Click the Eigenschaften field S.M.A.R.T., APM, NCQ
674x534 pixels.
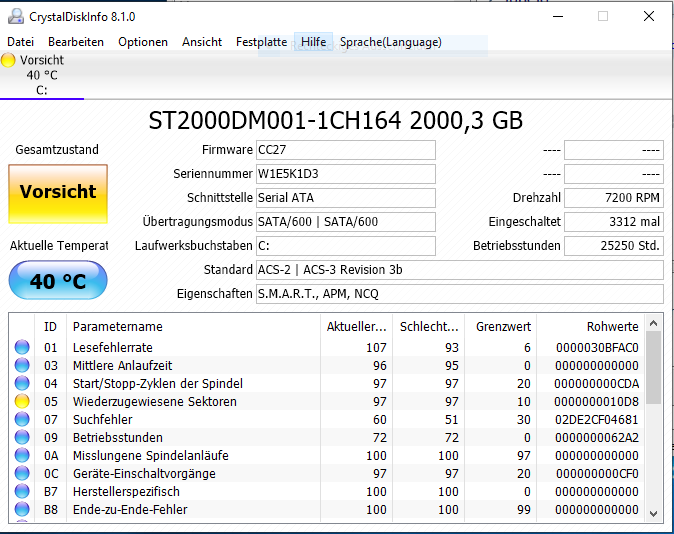pyautogui.click(x=460, y=294)
